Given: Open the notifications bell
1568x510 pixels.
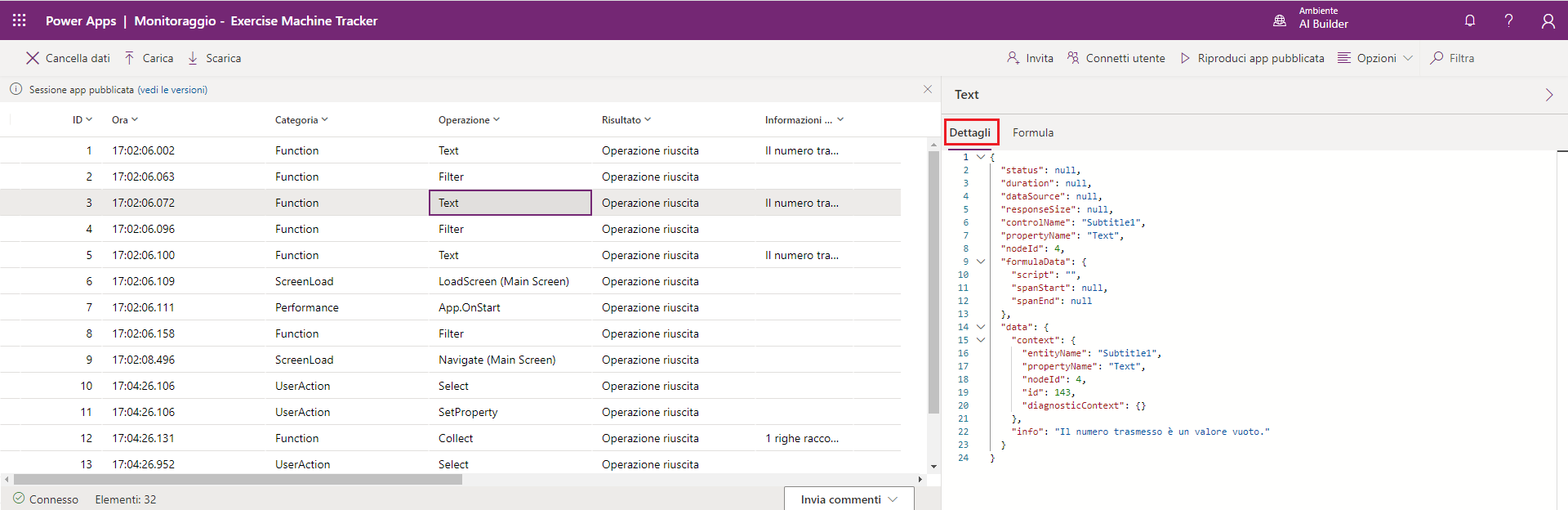Looking at the screenshot, I should (x=1470, y=20).
